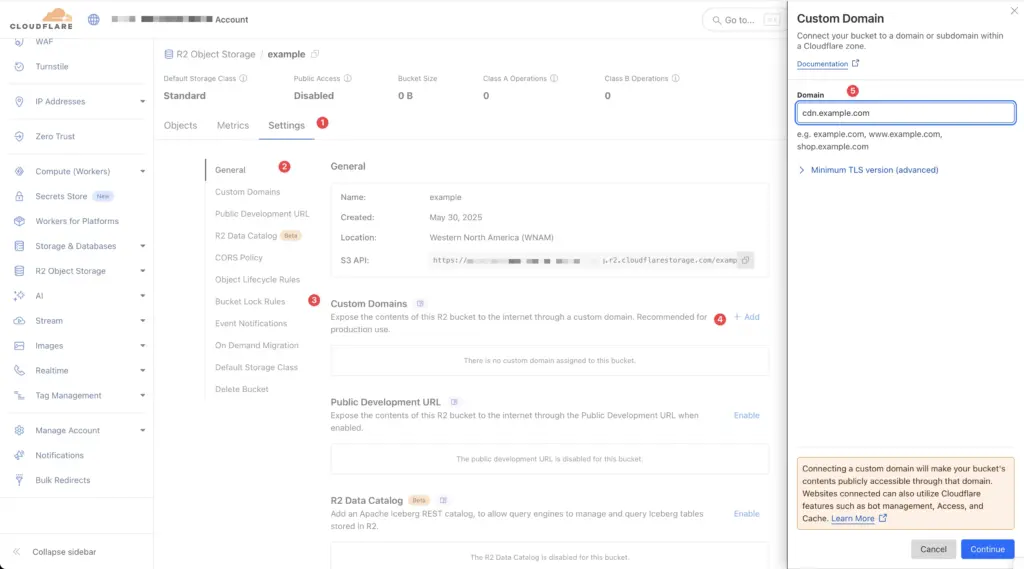Viewport: 1024px width, 569px height.
Task: Click the Bulk Redirects icon
Action: click(x=19, y=480)
